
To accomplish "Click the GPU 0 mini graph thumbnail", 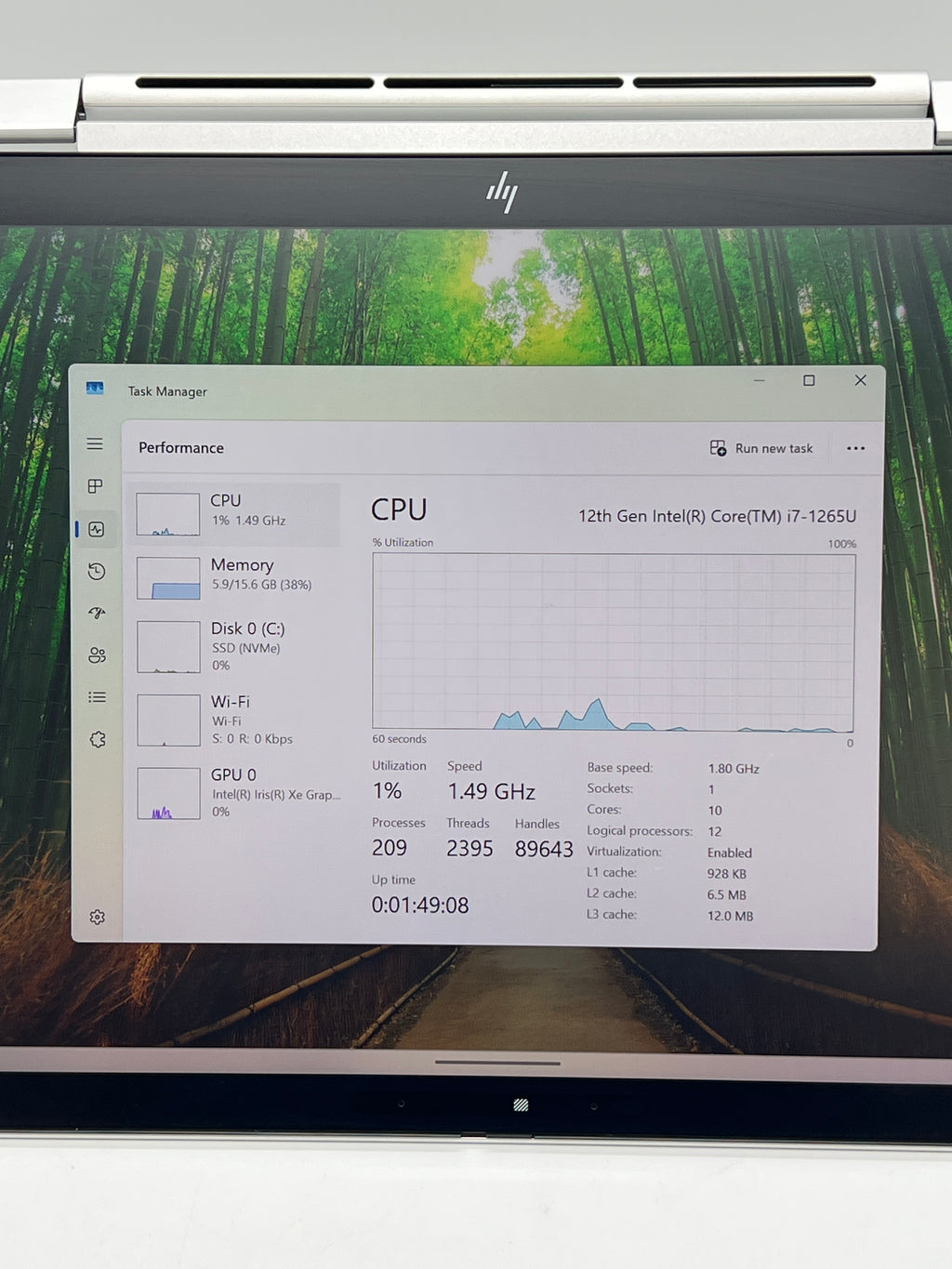I will click(168, 793).
